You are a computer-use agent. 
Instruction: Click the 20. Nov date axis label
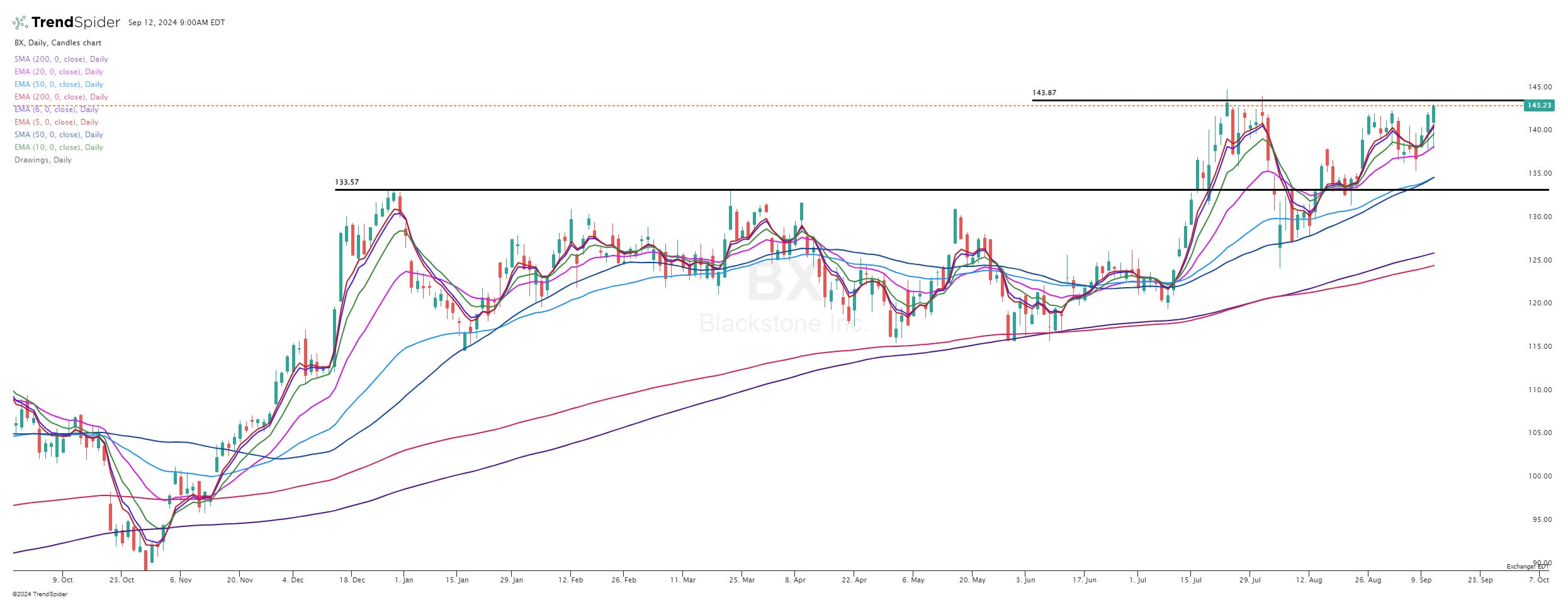(x=240, y=580)
